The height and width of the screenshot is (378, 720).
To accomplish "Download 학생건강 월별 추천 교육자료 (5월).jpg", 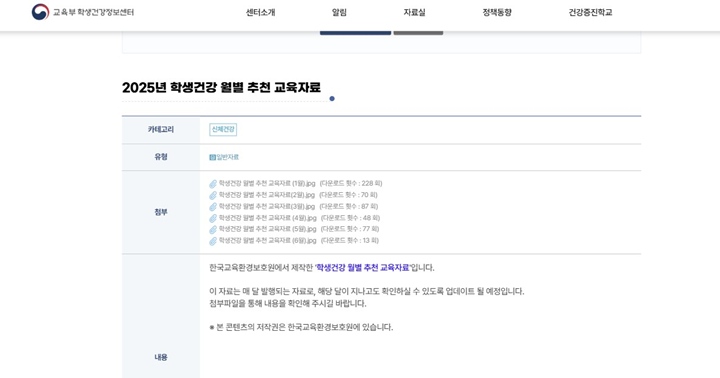I will 268,229.
